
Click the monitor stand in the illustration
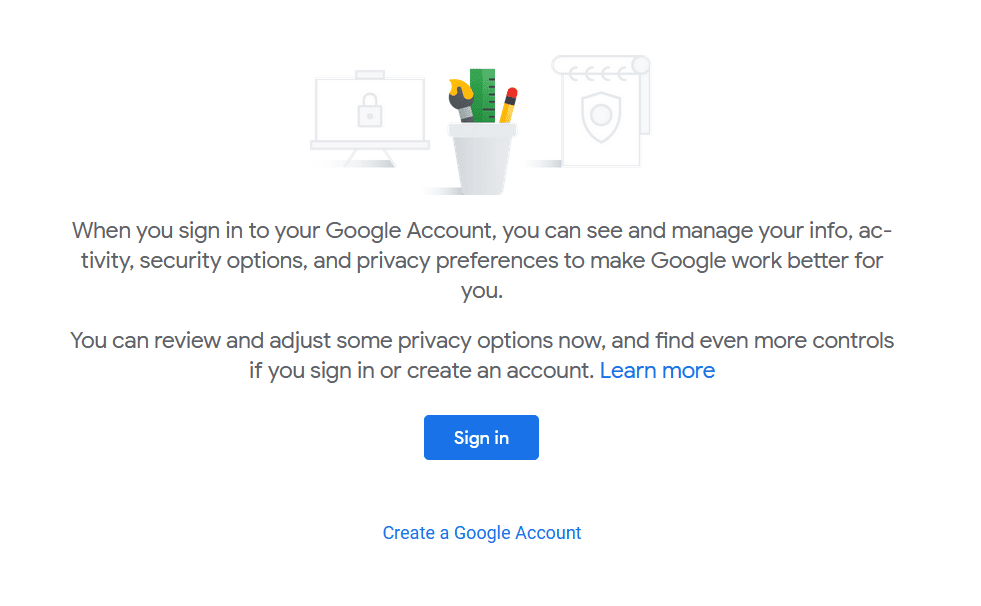(369, 160)
